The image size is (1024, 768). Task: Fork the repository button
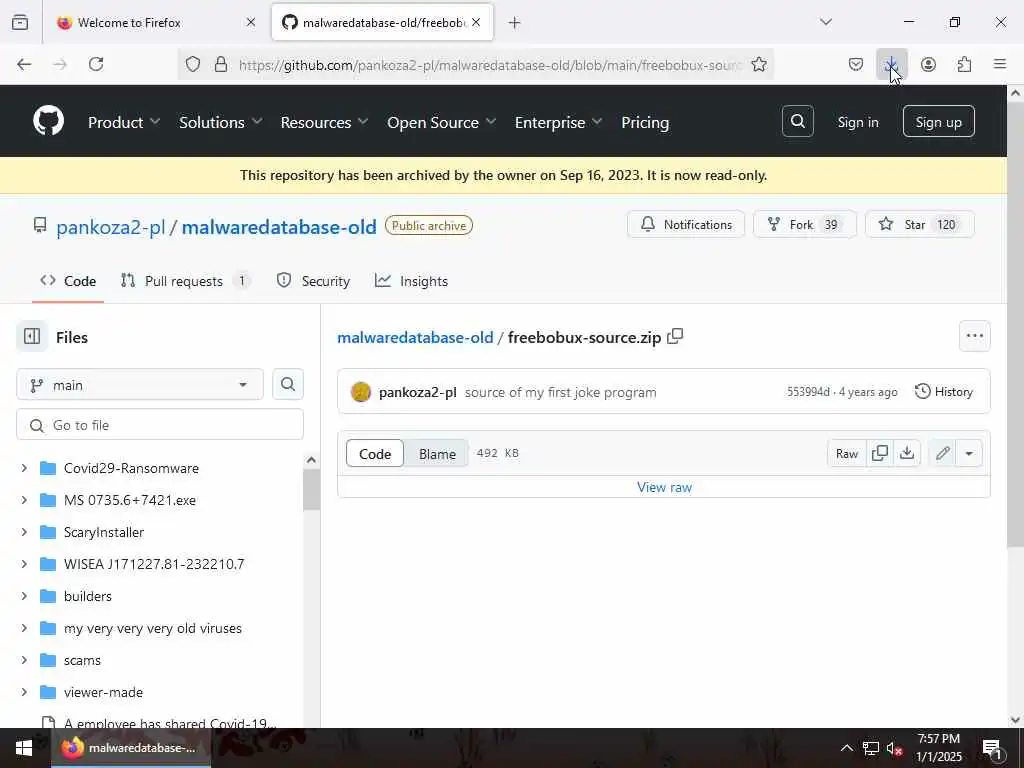click(805, 224)
